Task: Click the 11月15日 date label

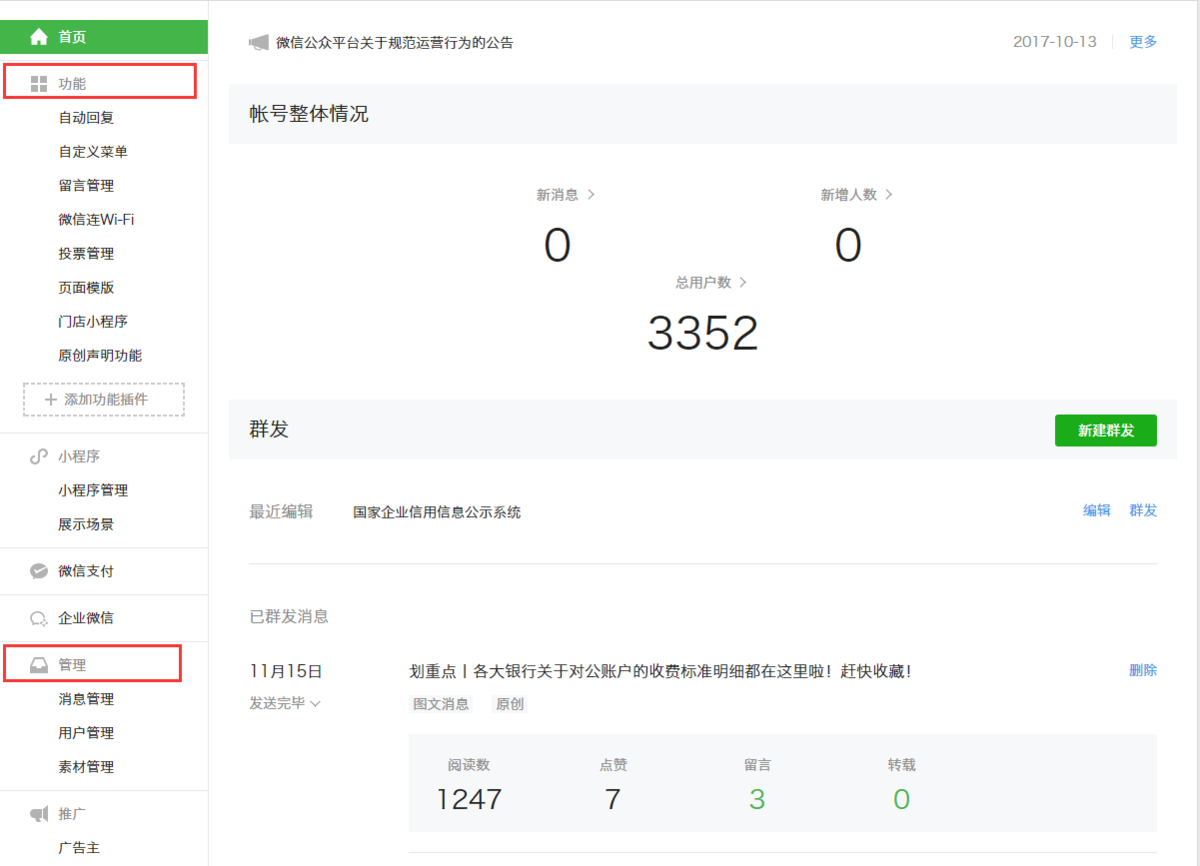Action: point(286,671)
